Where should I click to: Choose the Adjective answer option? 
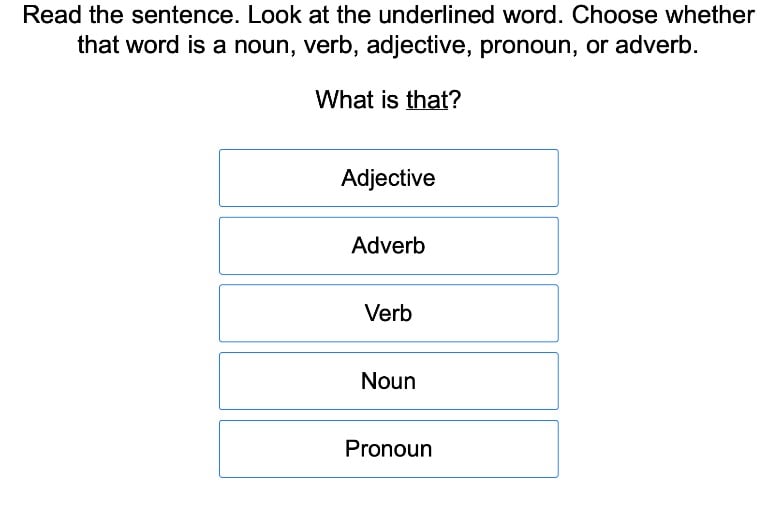[x=388, y=178]
